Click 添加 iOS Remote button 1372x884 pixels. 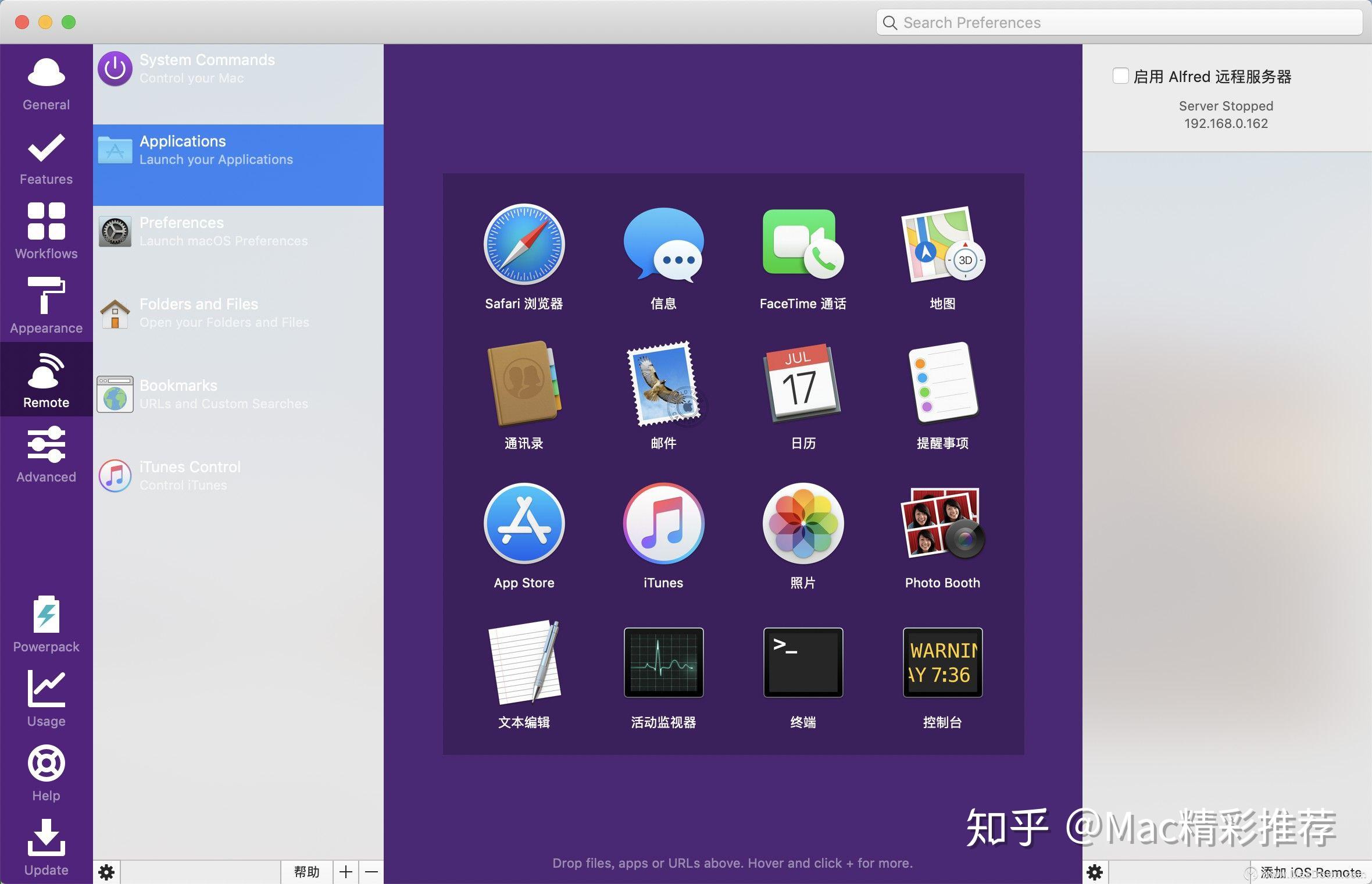(x=1310, y=872)
